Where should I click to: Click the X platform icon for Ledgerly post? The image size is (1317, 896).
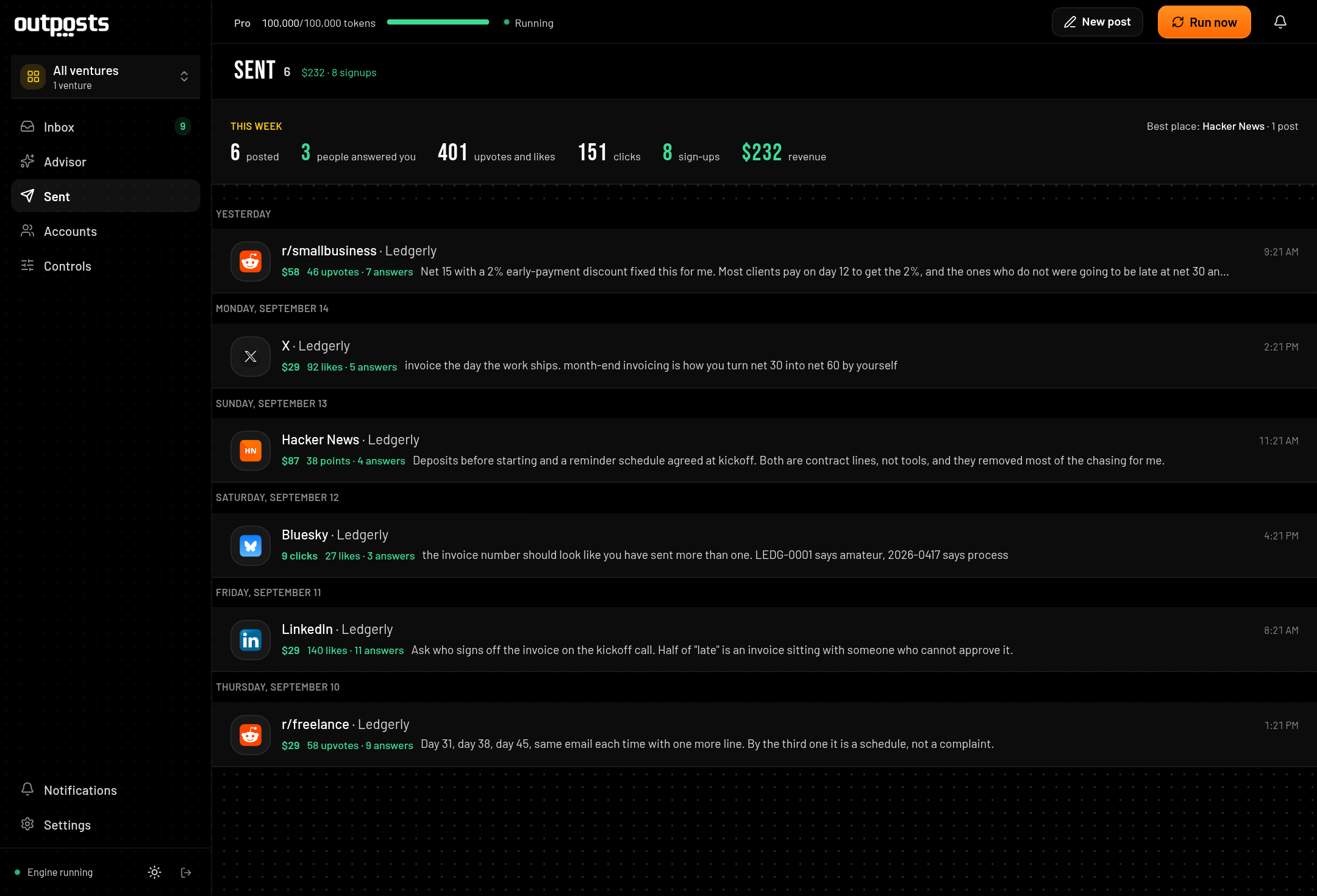pyautogui.click(x=251, y=356)
